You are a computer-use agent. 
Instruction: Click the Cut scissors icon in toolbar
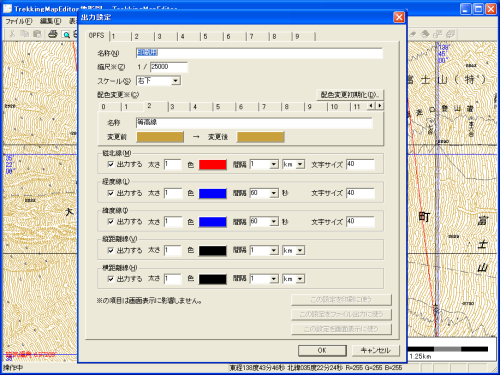click(12, 34)
